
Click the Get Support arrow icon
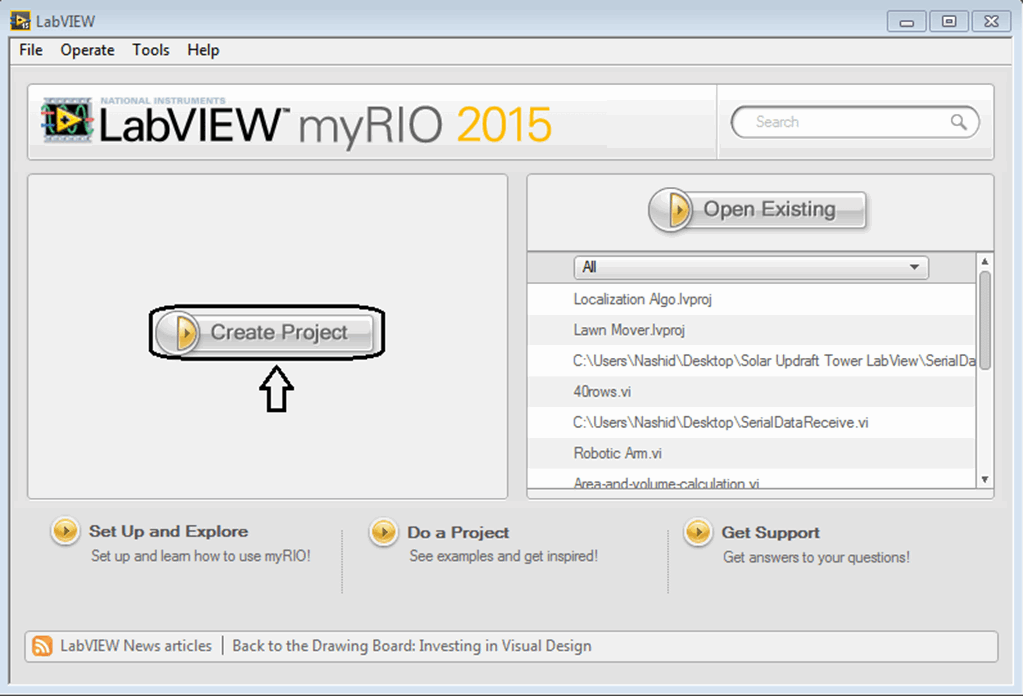pyautogui.click(x=697, y=533)
